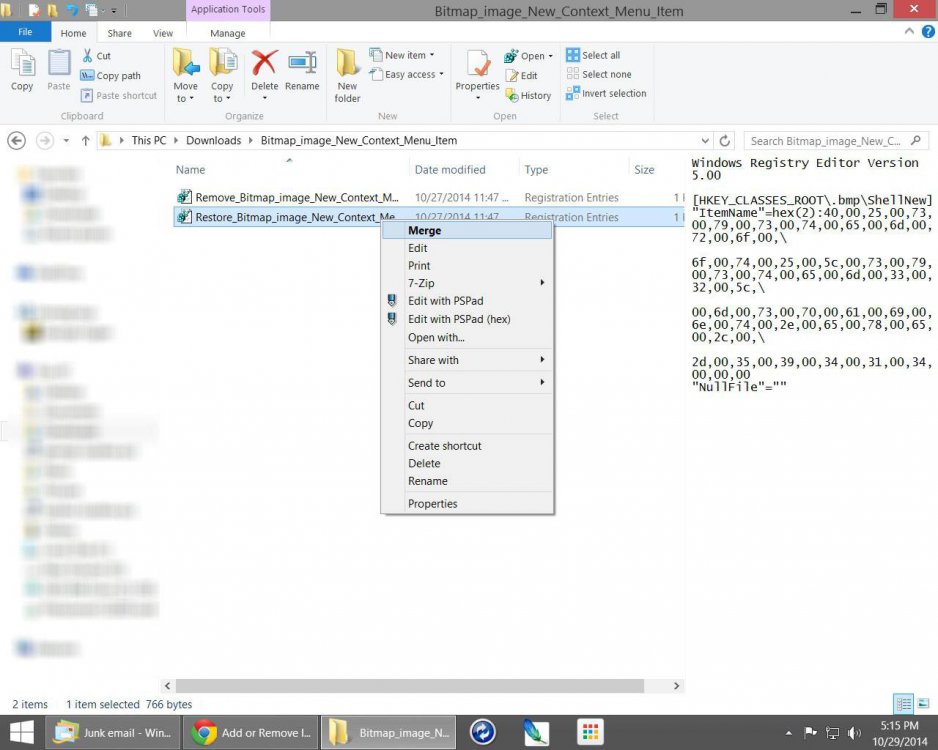Expand the New item dropdown
Viewport: 938px width, 750px height.
tap(432, 55)
